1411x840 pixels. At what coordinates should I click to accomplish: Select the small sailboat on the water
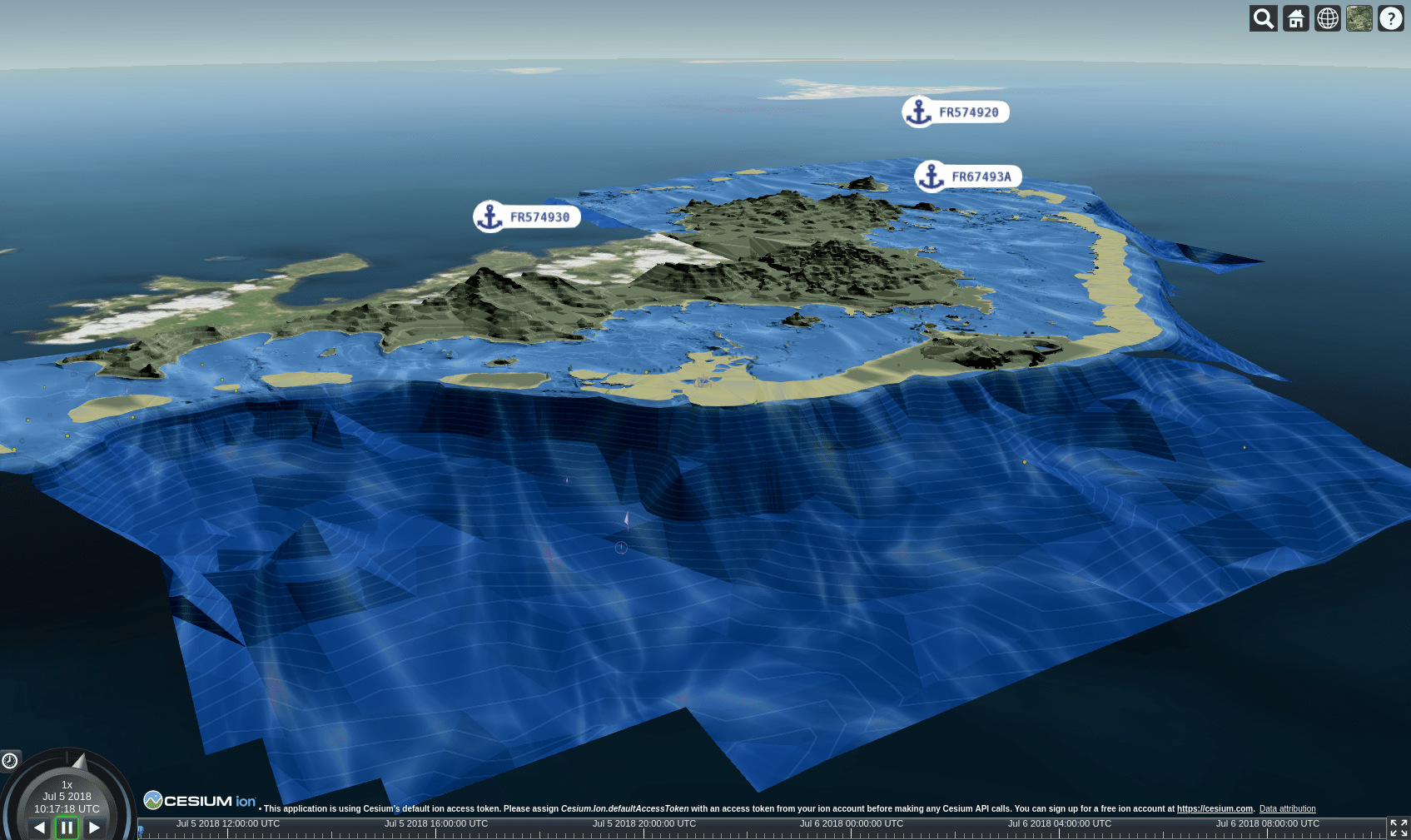(x=627, y=520)
